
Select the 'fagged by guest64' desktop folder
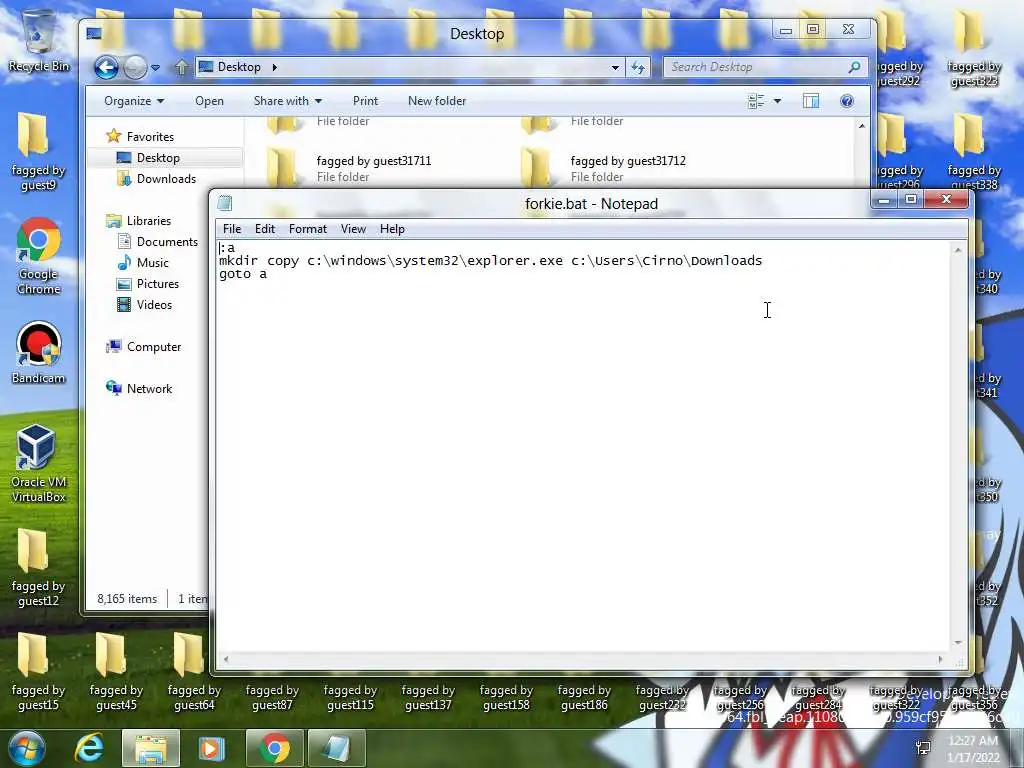point(194,672)
